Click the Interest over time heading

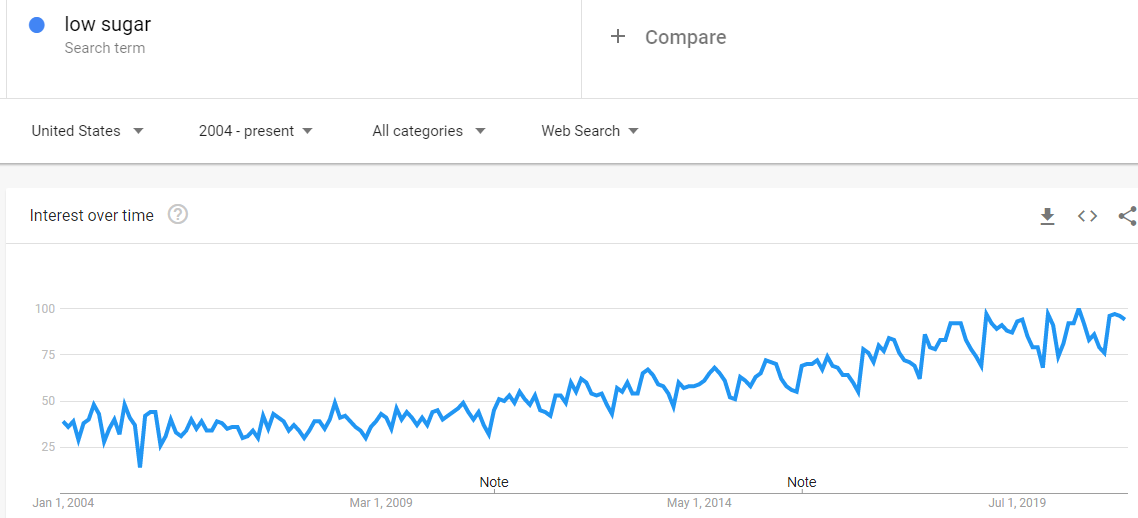tap(91, 215)
